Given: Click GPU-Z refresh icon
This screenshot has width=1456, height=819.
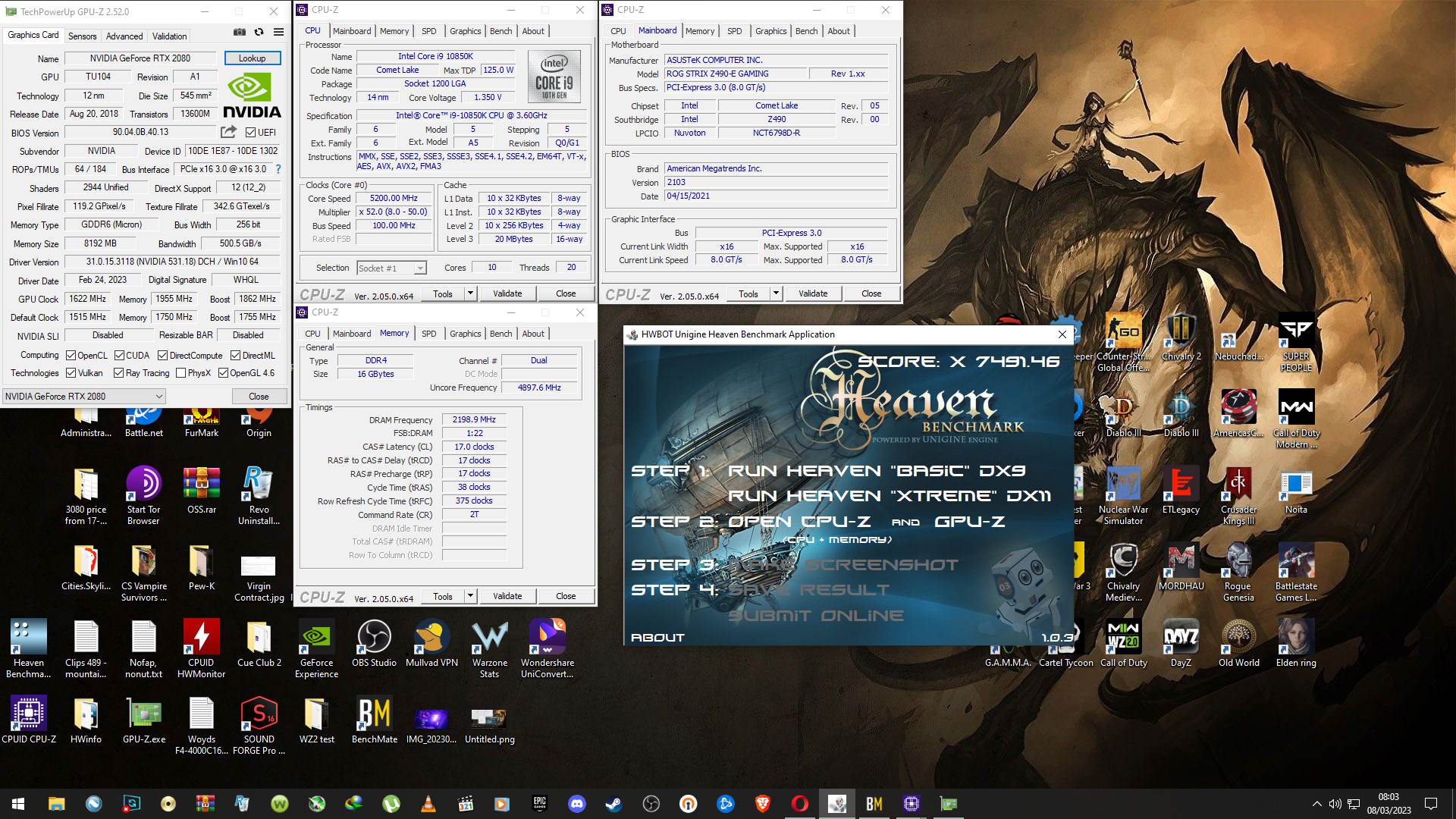Looking at the screenshot, I should click(x=259, y=33).
